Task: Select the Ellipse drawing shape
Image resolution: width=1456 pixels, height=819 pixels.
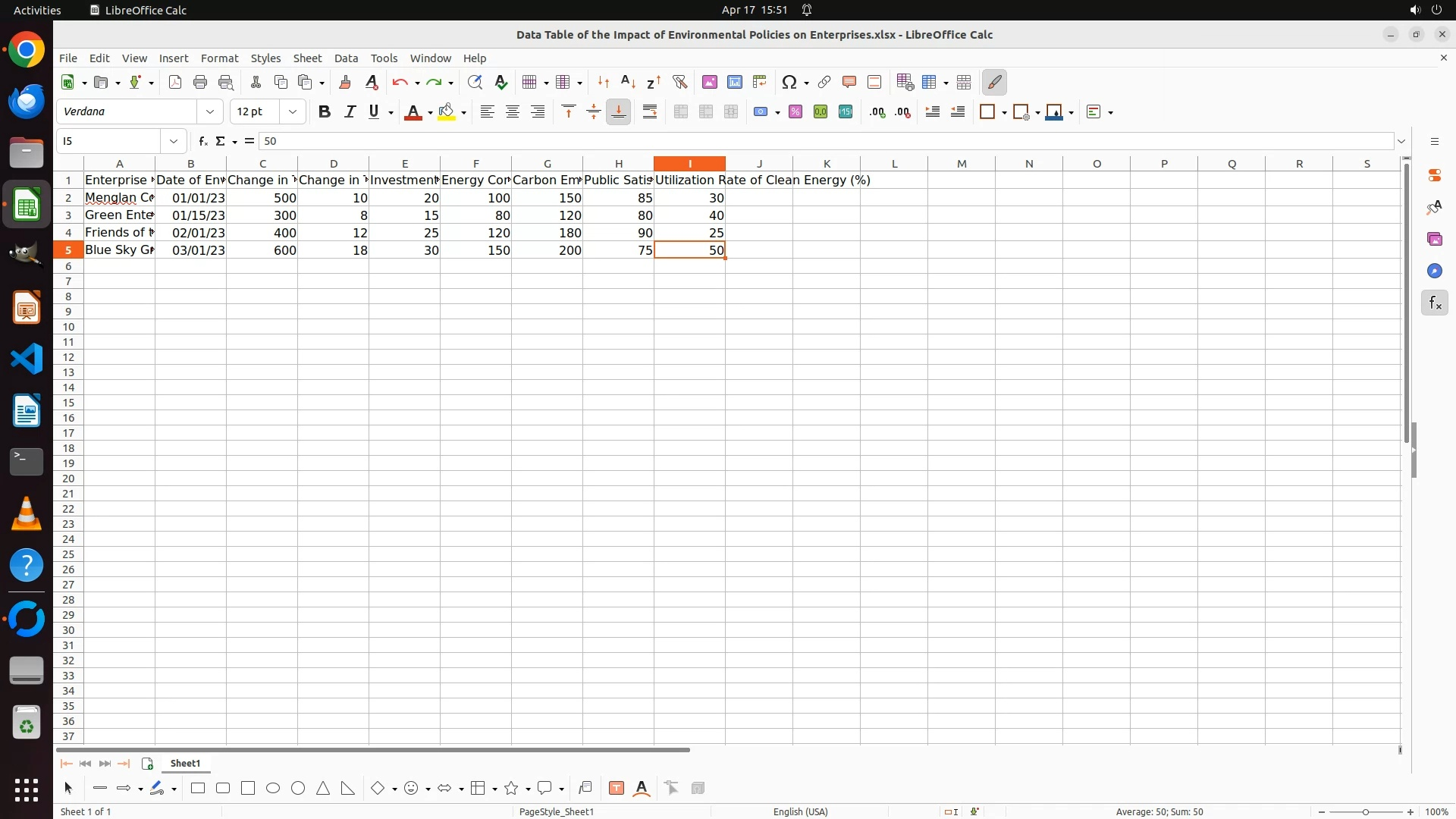Action: (273, 789)
